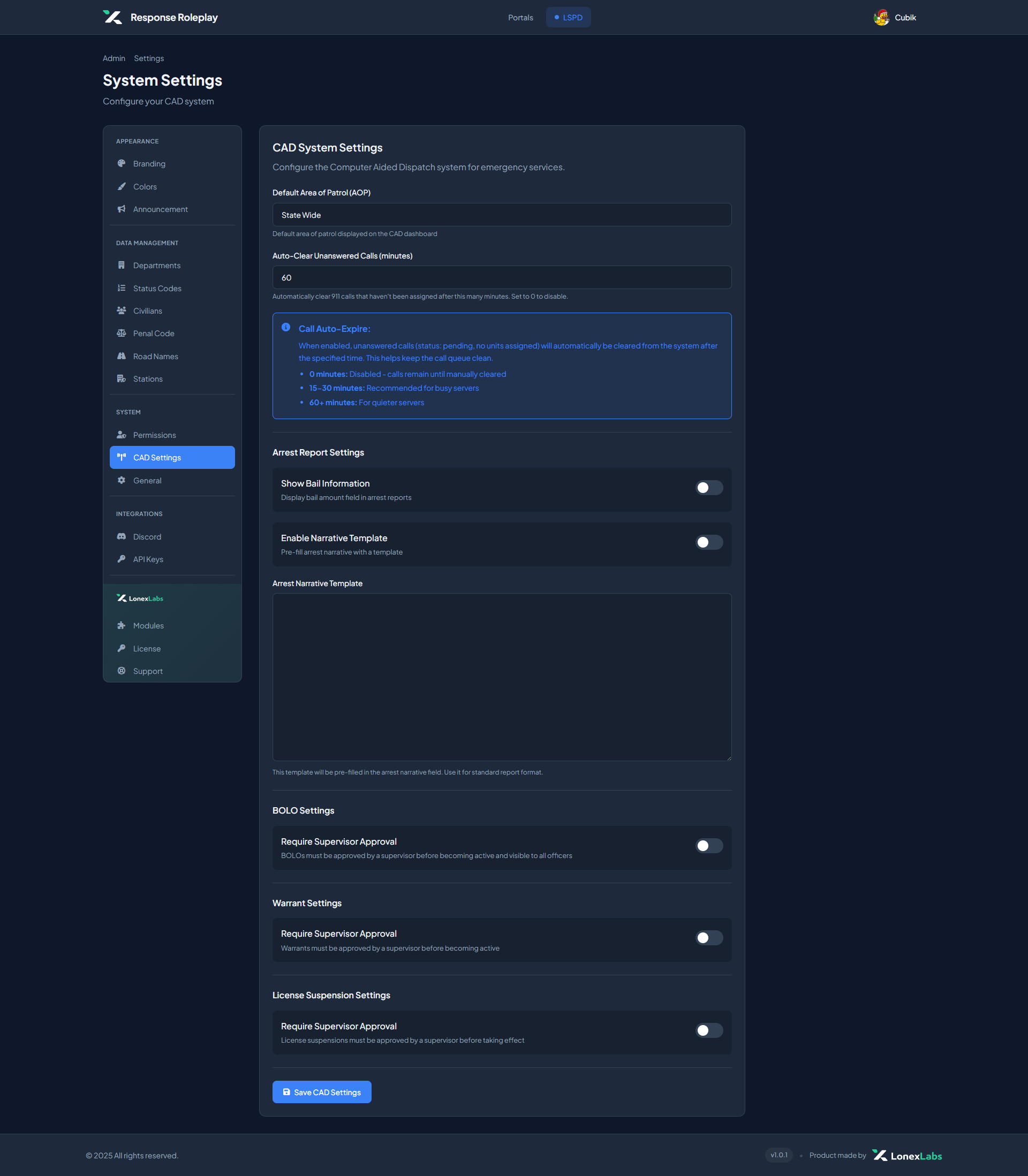The width and height of the screenshot is (1028, 1176).
Task: Go to Status Codes section
Action: (172, 288)
